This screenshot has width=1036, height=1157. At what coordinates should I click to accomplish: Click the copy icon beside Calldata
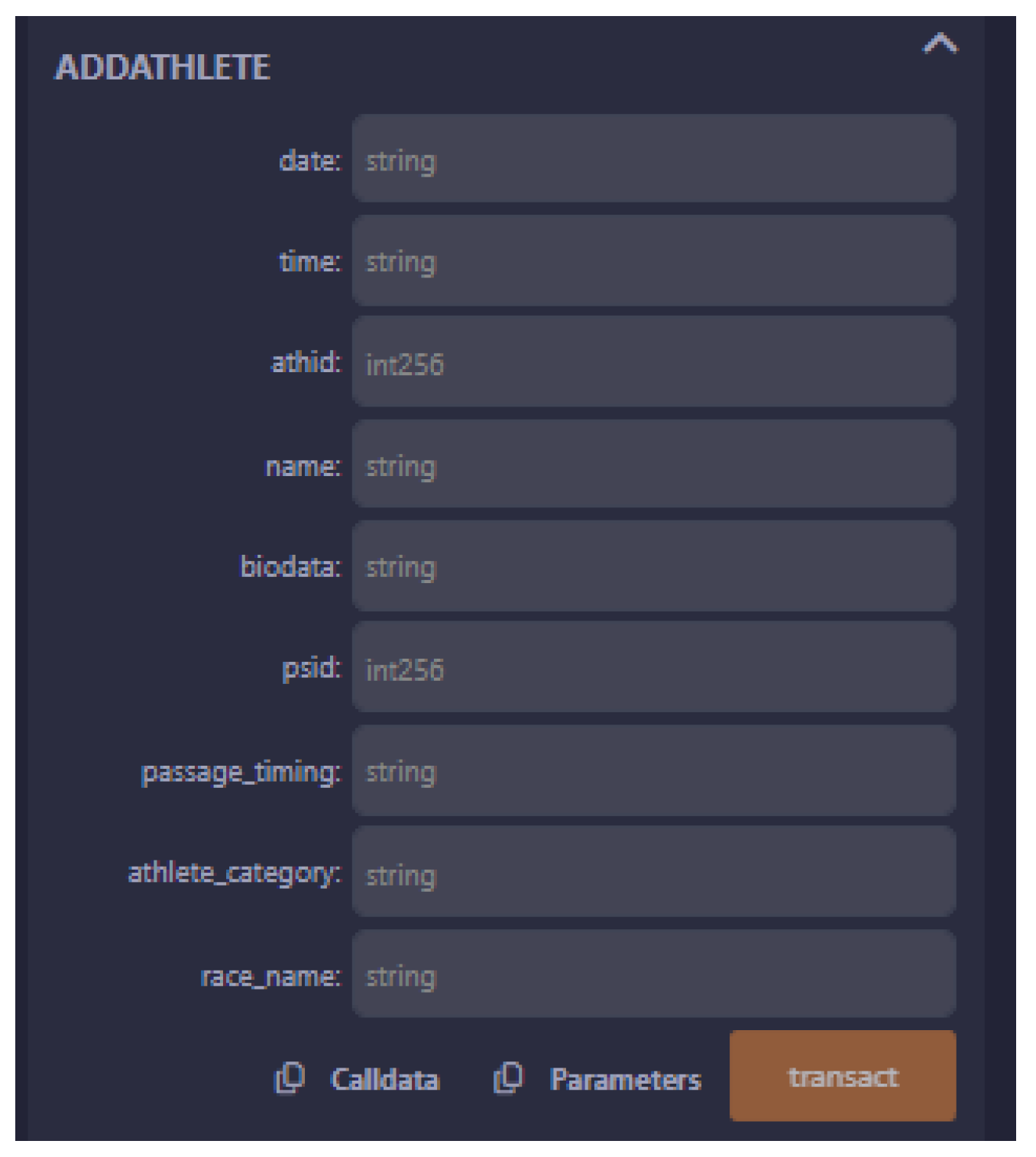[290, 1078]
